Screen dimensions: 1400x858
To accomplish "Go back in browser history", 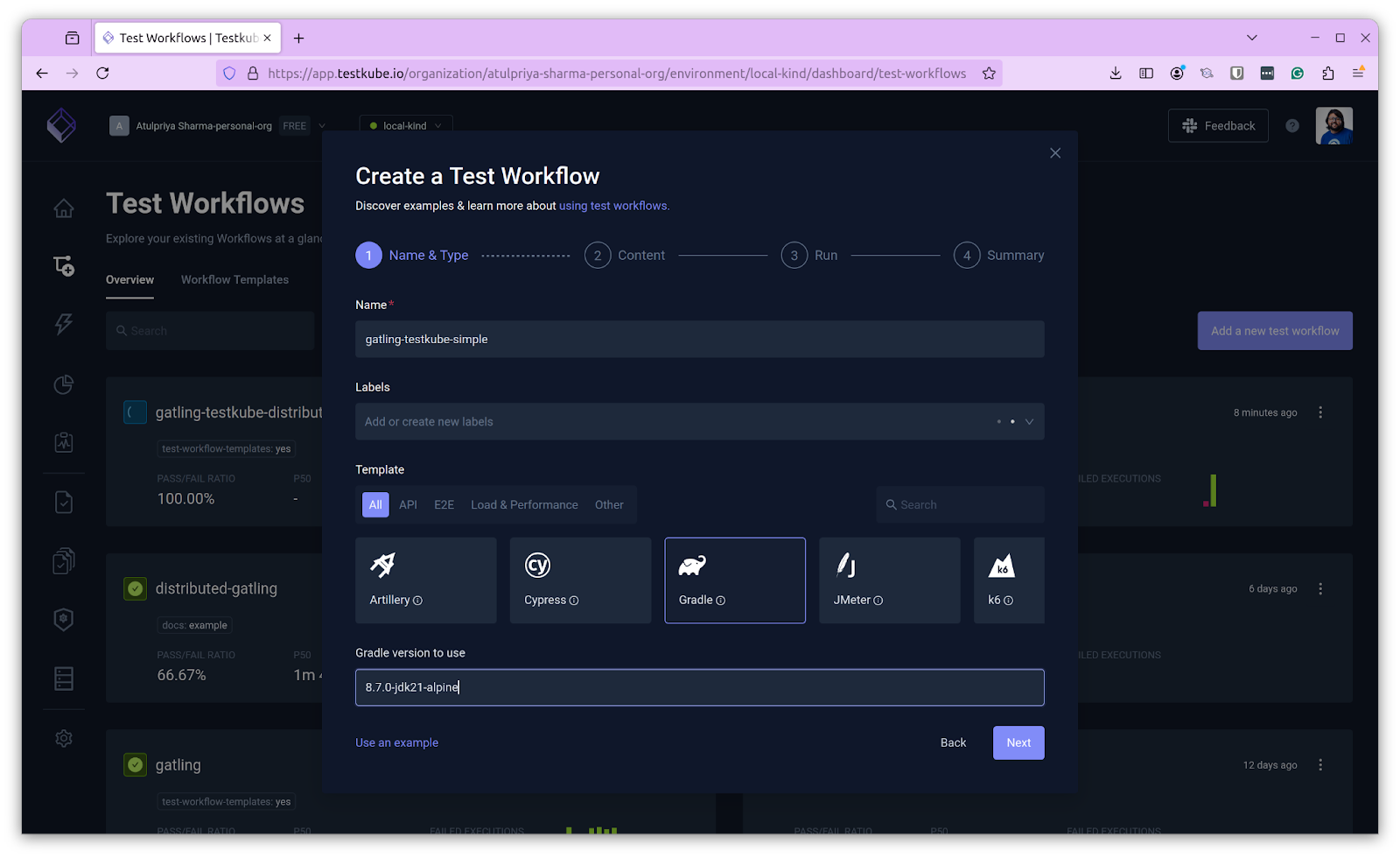I will click(x=42, y=74).
